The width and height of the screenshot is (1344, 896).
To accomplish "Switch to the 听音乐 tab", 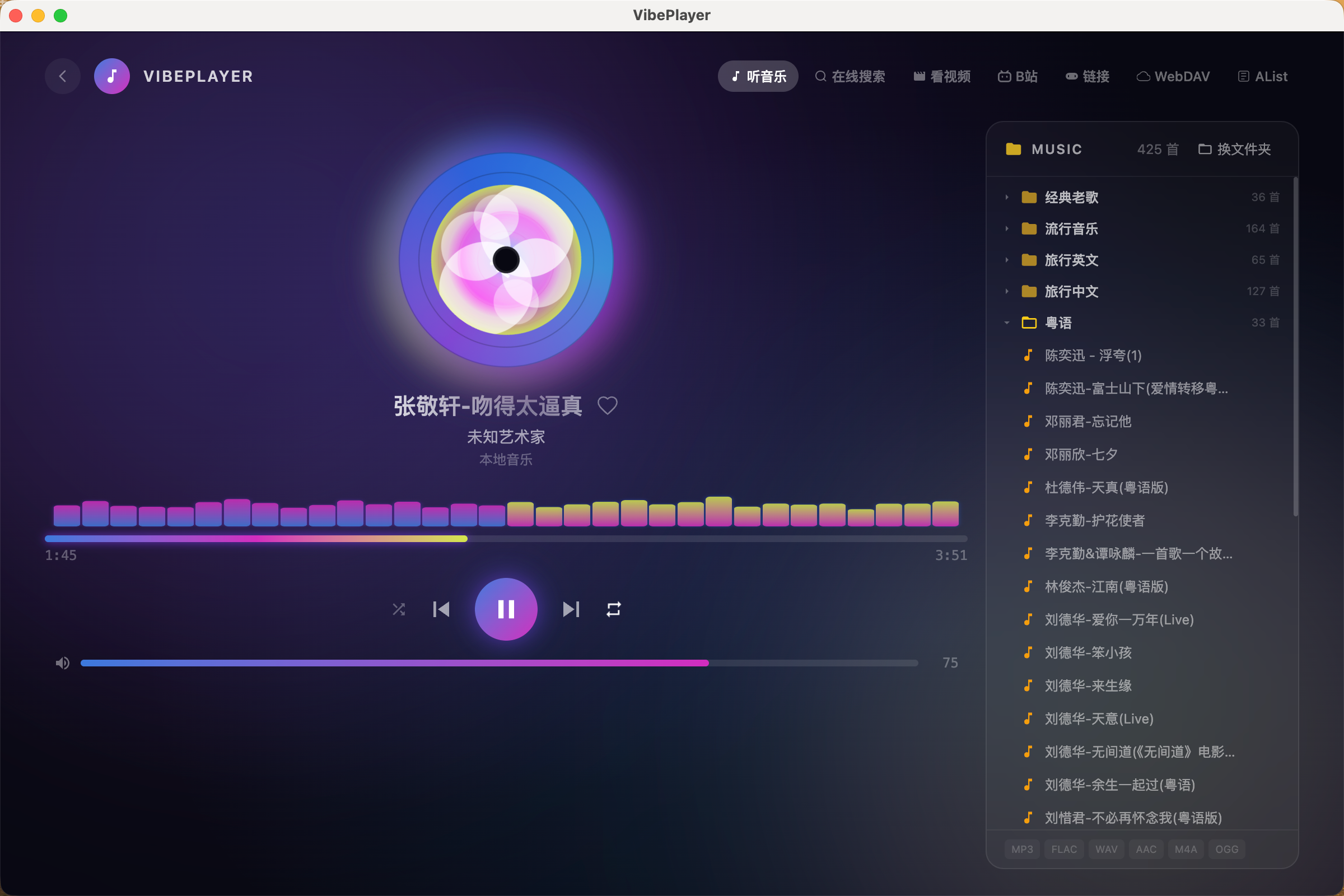I will click(758, 76).
